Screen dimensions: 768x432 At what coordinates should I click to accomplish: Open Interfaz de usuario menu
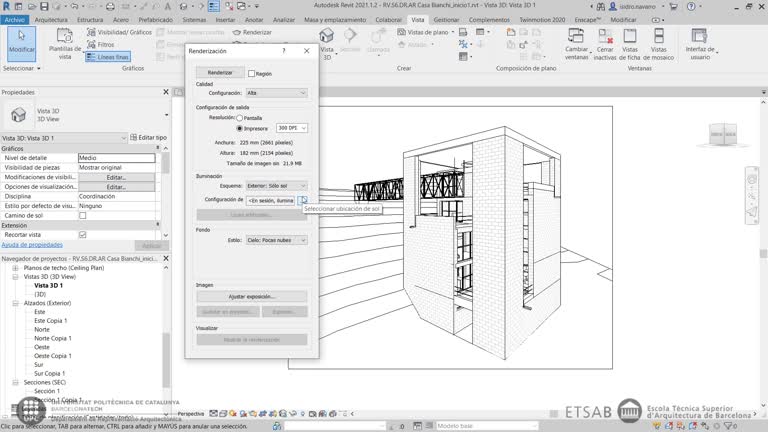[x=700, y=44]
